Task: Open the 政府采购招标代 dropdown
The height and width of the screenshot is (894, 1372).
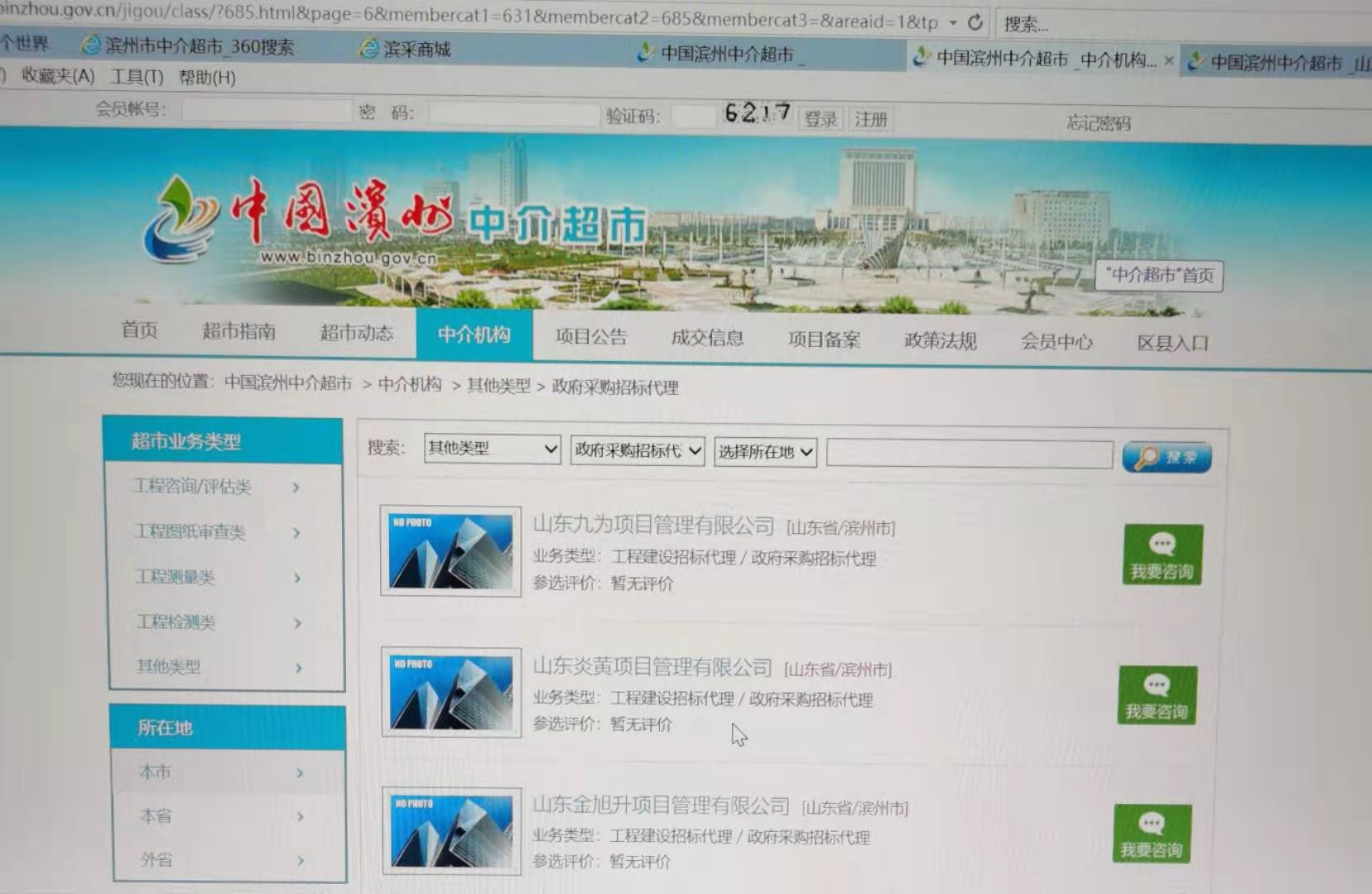Action: (638, 450)
